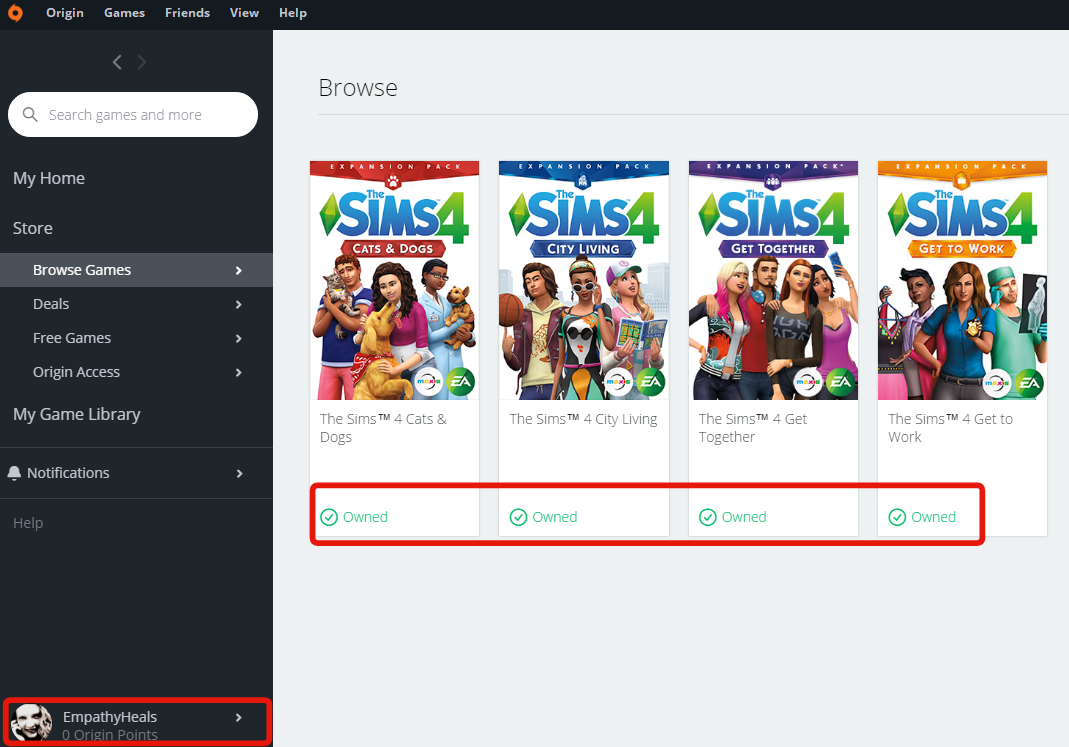Open My Game Library

(x=77, y=414)
